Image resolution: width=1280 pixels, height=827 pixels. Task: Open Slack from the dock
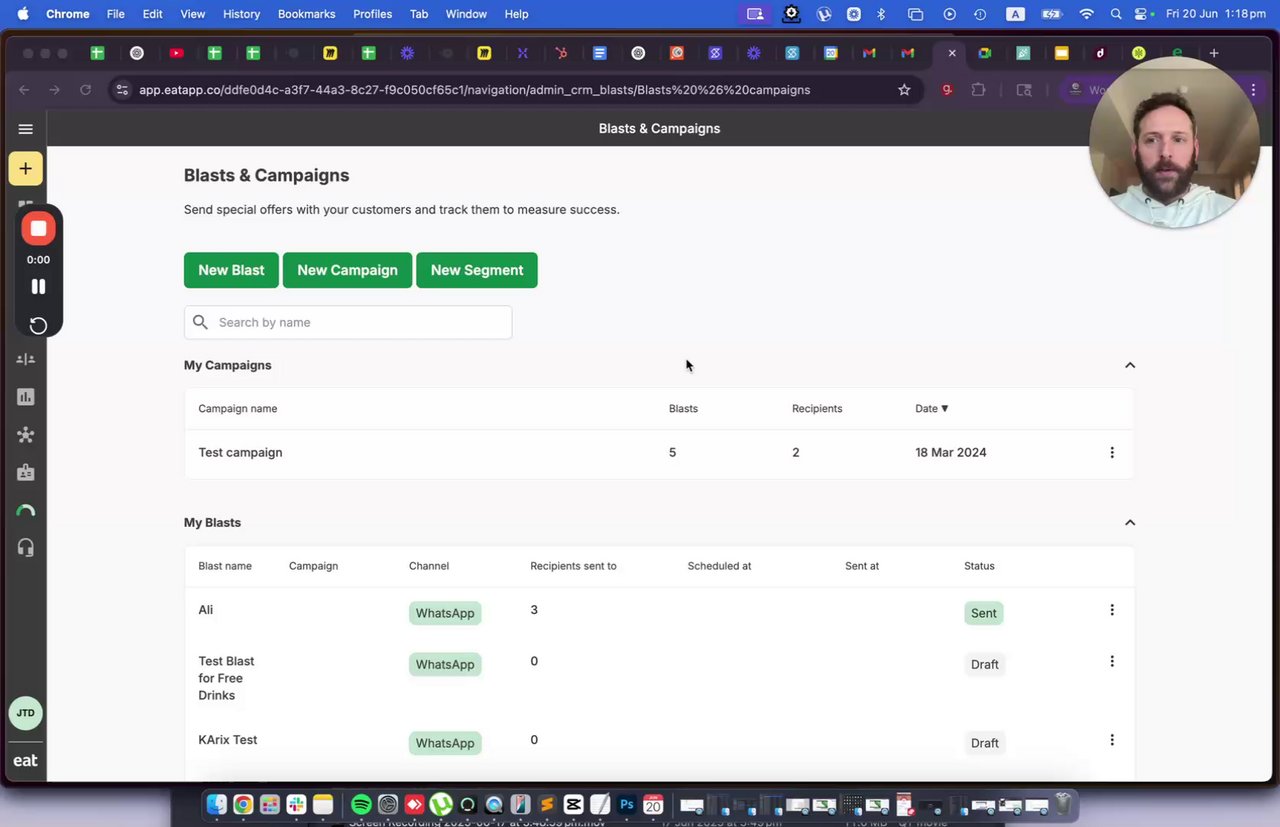(296, 804)
